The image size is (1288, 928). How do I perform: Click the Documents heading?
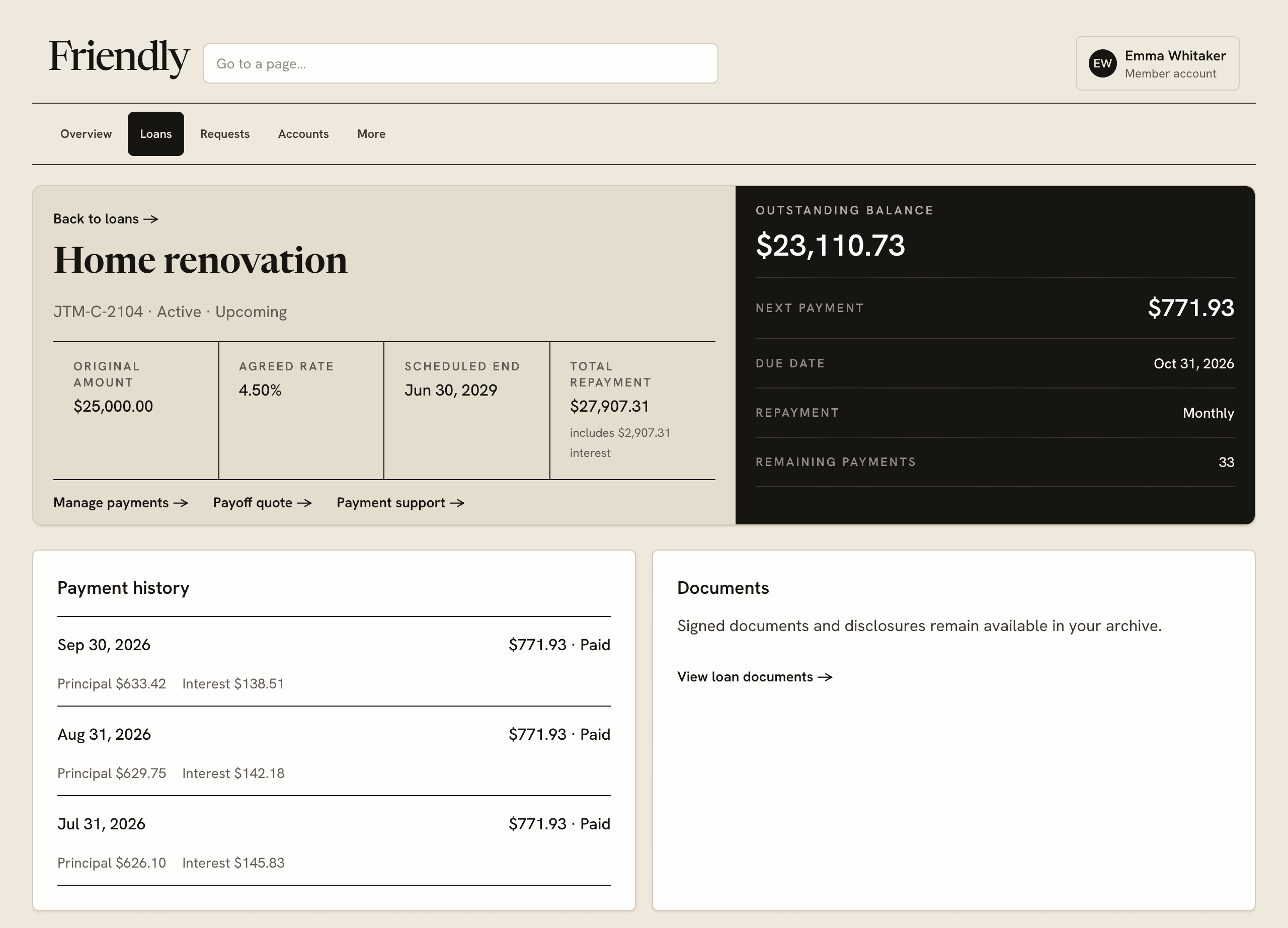click(x=723, y=588)
